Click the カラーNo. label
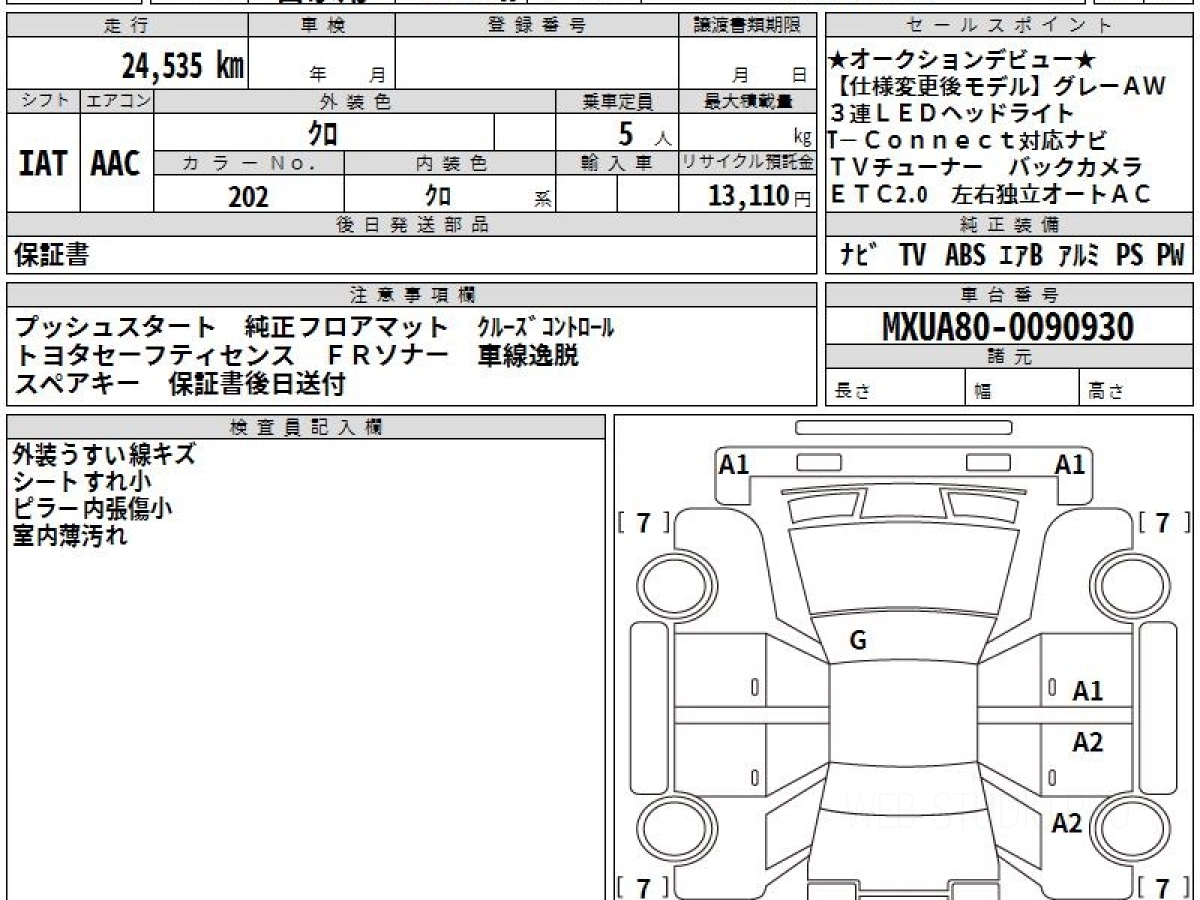 tap(249, 163)
